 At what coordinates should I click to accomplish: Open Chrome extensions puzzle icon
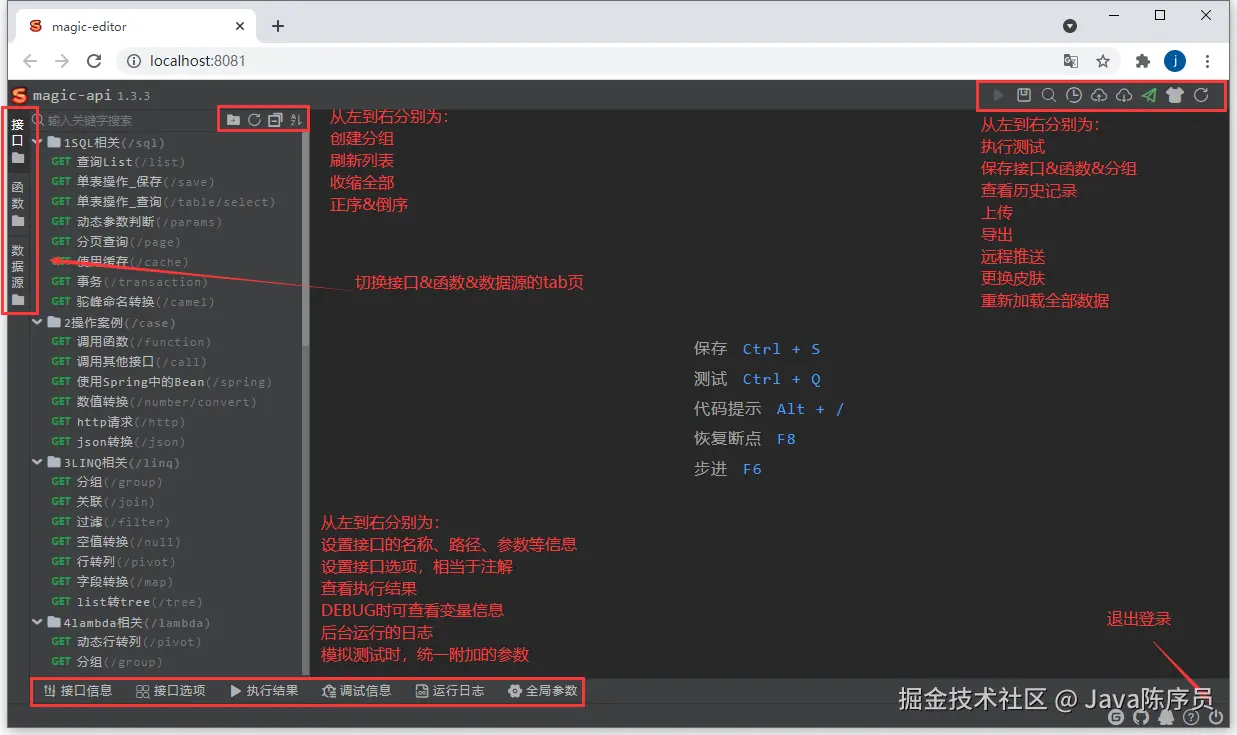pyautogui.click(x=1143, y=61)
